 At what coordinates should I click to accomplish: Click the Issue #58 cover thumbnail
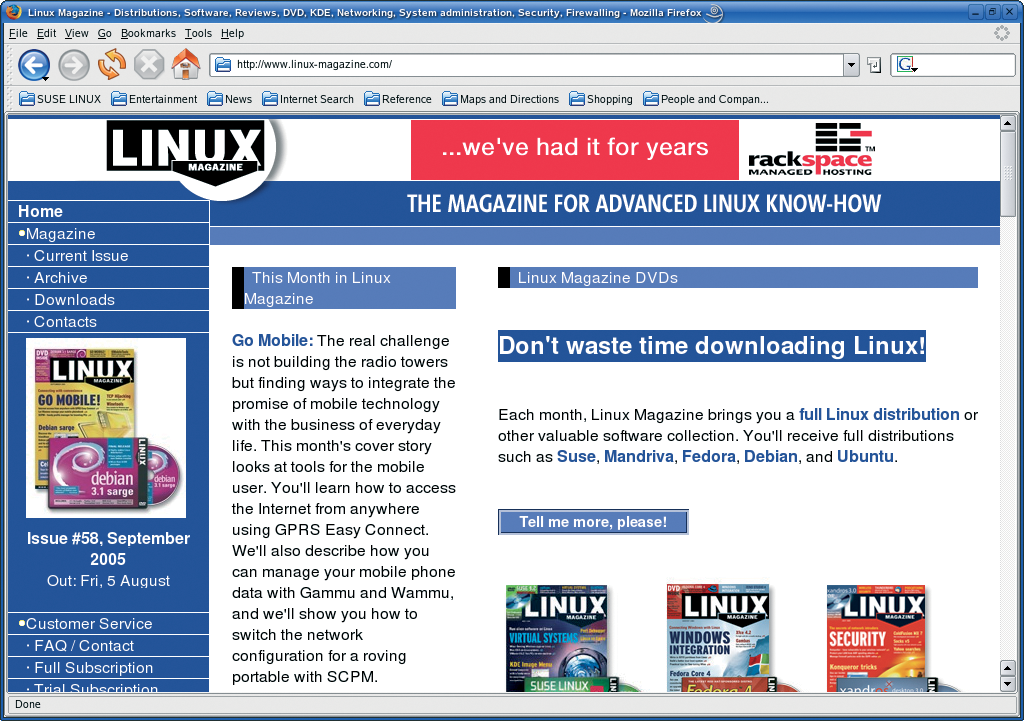[x=106, y=428]
